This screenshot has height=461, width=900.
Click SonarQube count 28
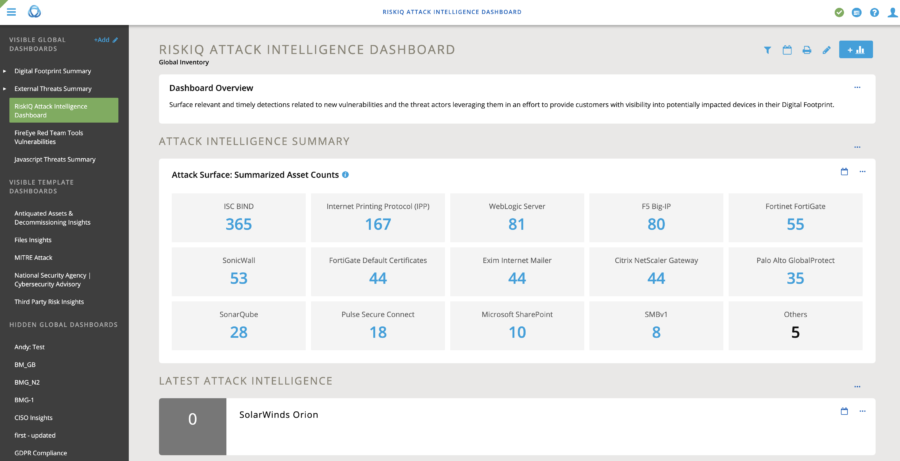pos(239,332)
